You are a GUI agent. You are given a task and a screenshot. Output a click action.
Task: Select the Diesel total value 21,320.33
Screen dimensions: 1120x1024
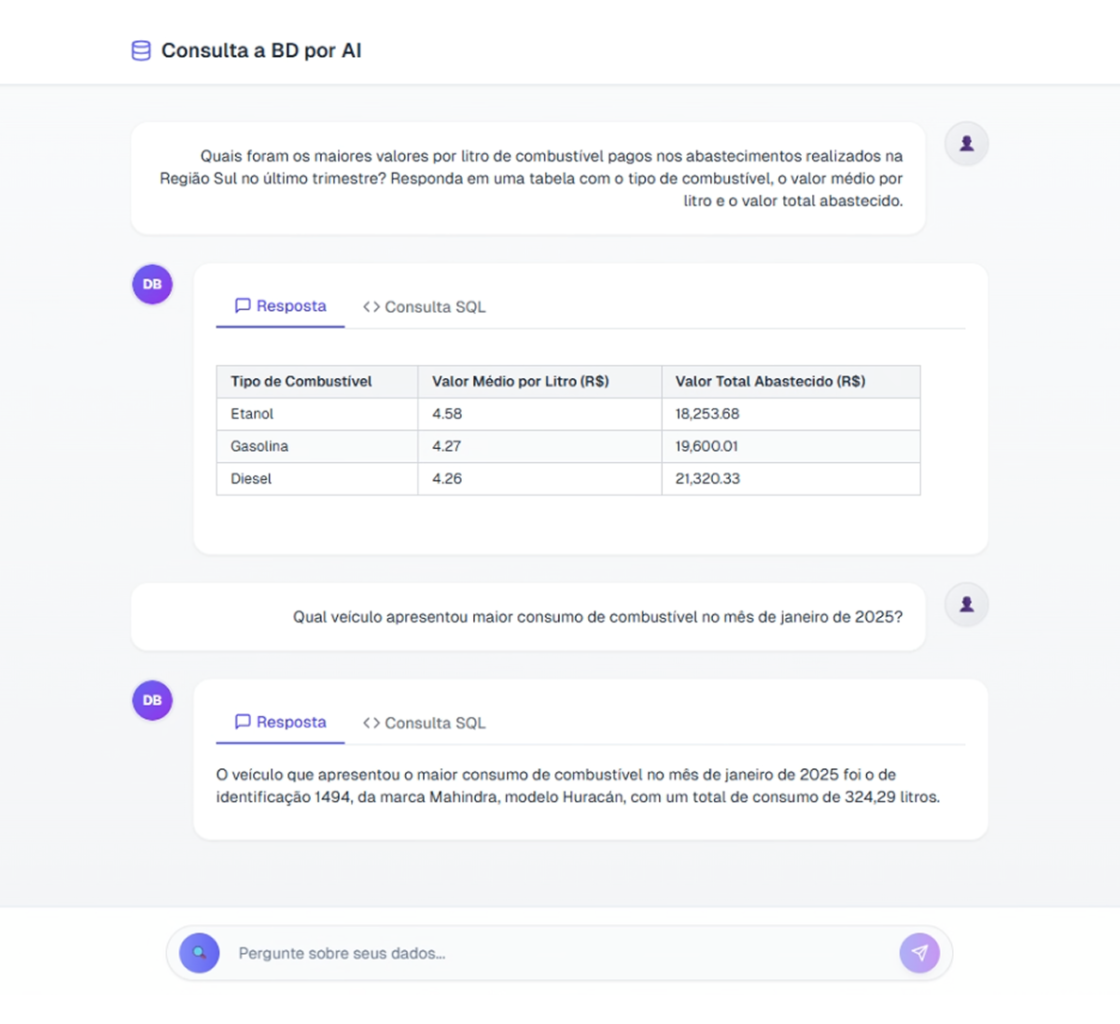708,478
